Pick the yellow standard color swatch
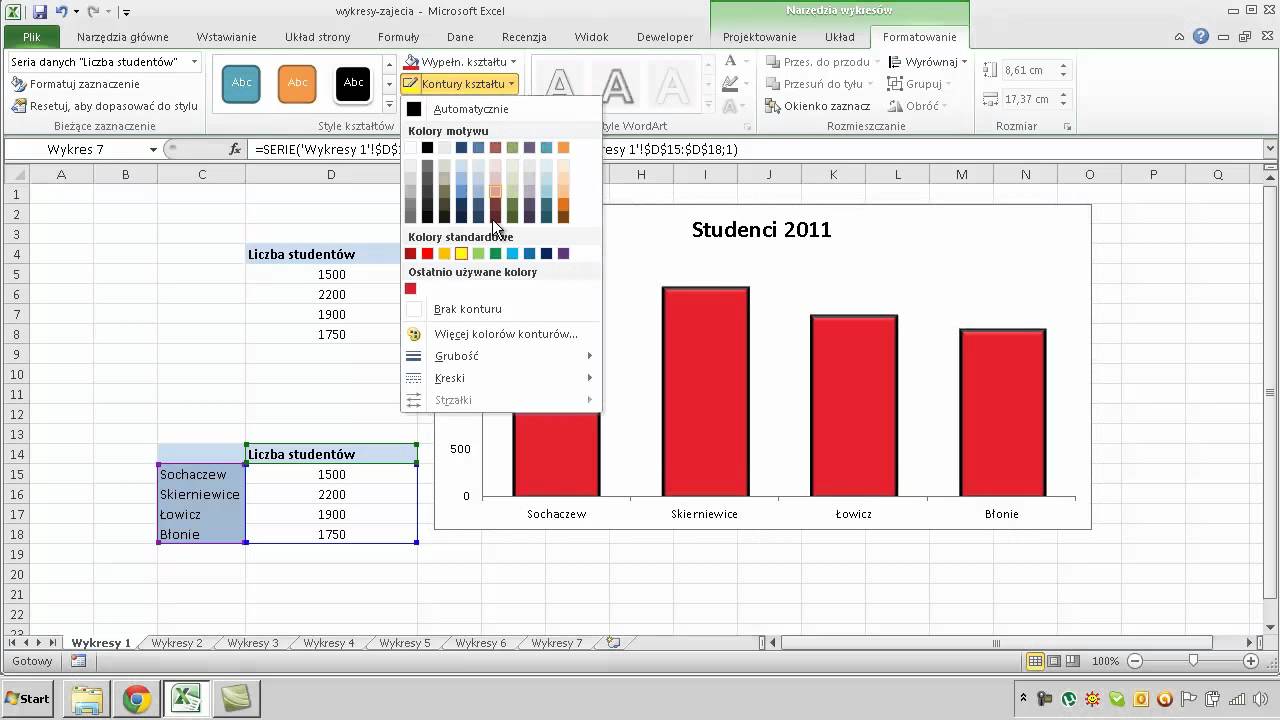1280x720 pixels. pyautogui.click(x=461, y=254)
